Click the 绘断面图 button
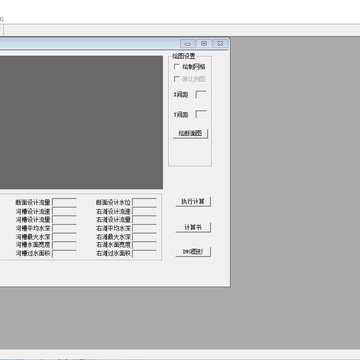Image resolution: width=360 pixels, height=360 pixels. [190, 133]
